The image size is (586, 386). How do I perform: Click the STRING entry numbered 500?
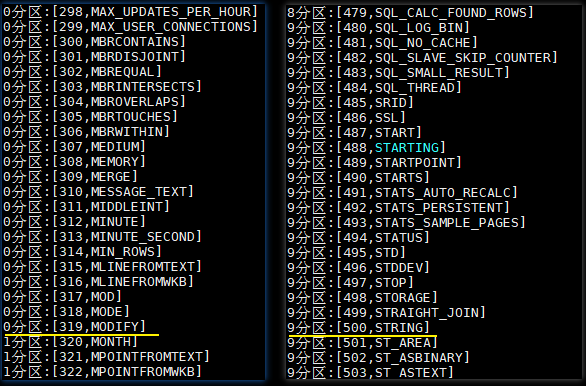358,328
